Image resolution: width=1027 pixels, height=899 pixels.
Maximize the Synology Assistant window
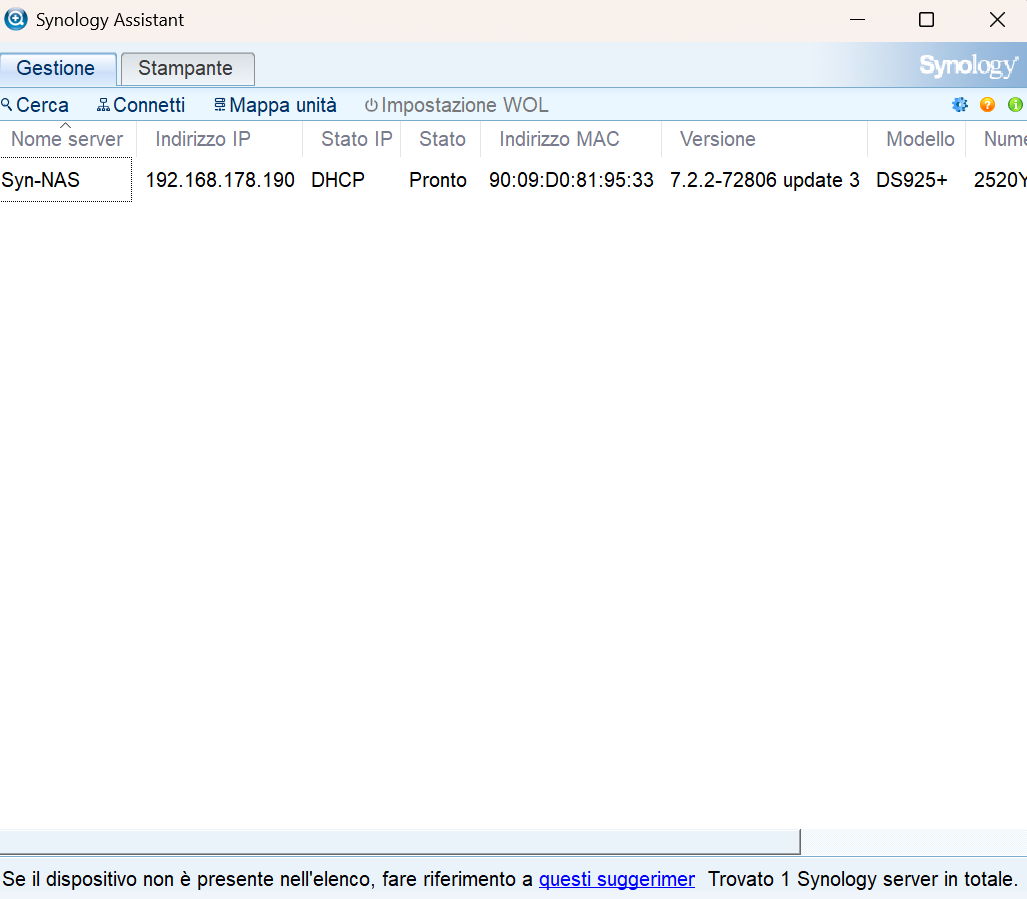coord(926,20)
